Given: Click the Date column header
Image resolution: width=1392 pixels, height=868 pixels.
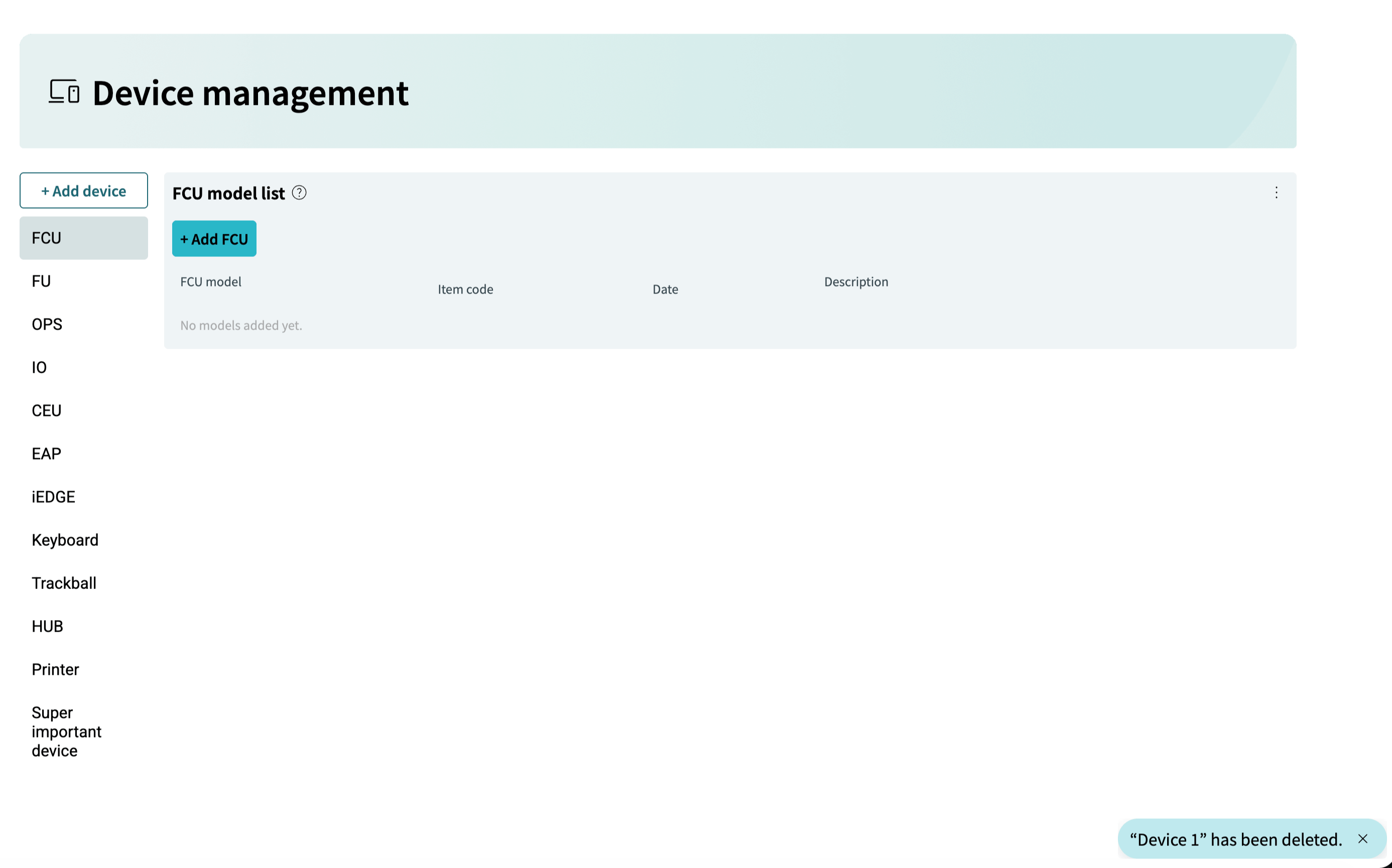Looking at the screenshot, I should tap(665, 290).
